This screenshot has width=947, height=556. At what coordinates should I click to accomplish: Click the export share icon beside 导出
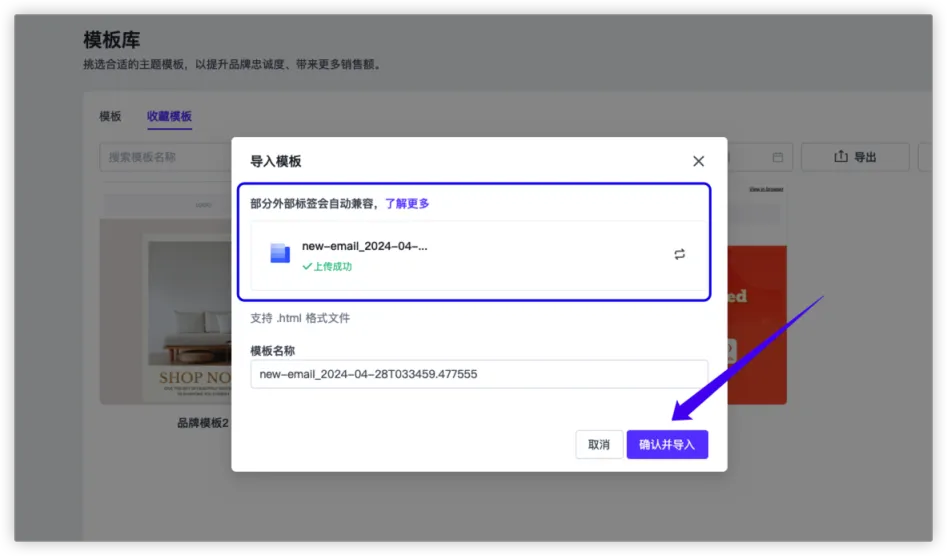coord(841,157)
